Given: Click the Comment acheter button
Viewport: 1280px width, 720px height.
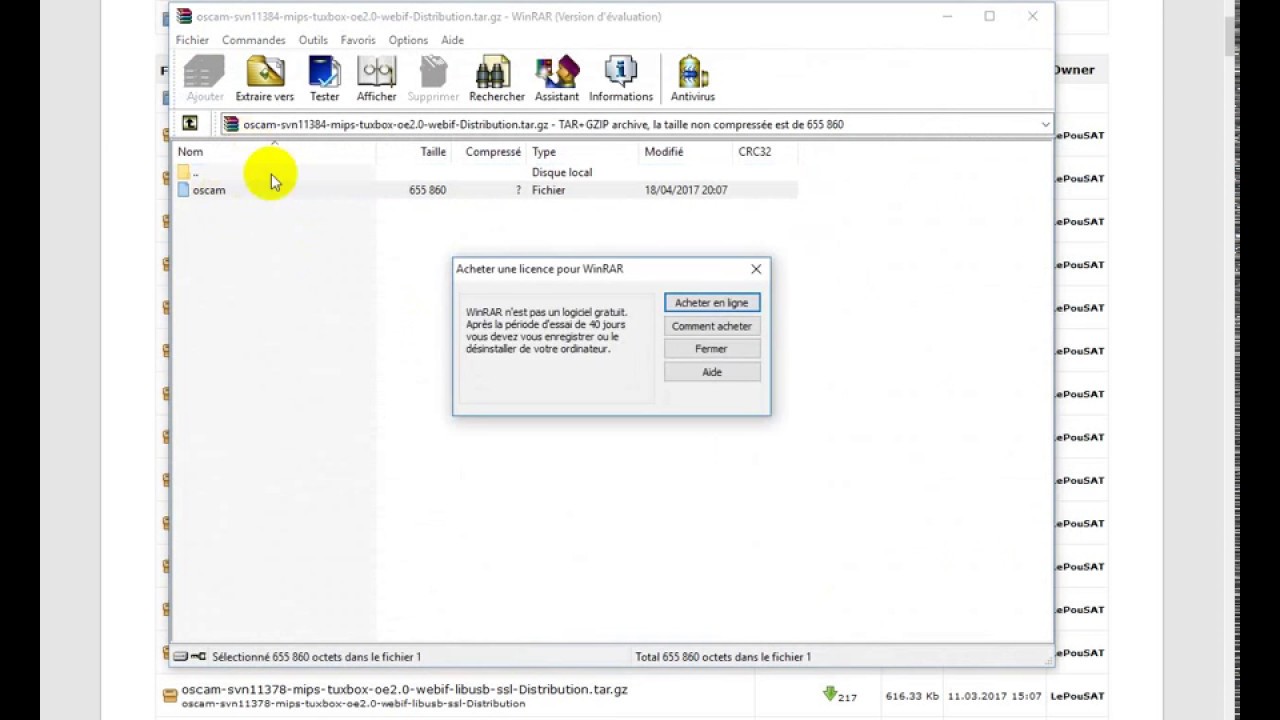Looking at the screenshot, I should point(712,326).
